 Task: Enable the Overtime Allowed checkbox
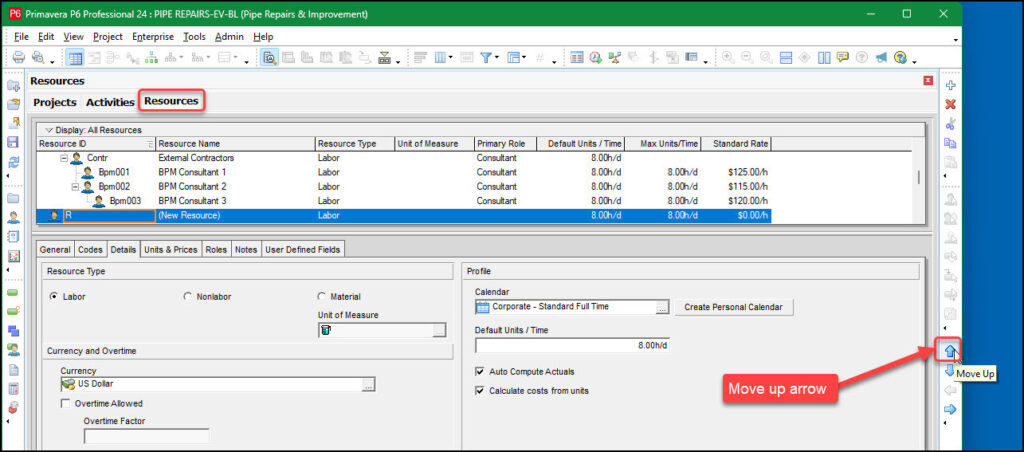65,404
